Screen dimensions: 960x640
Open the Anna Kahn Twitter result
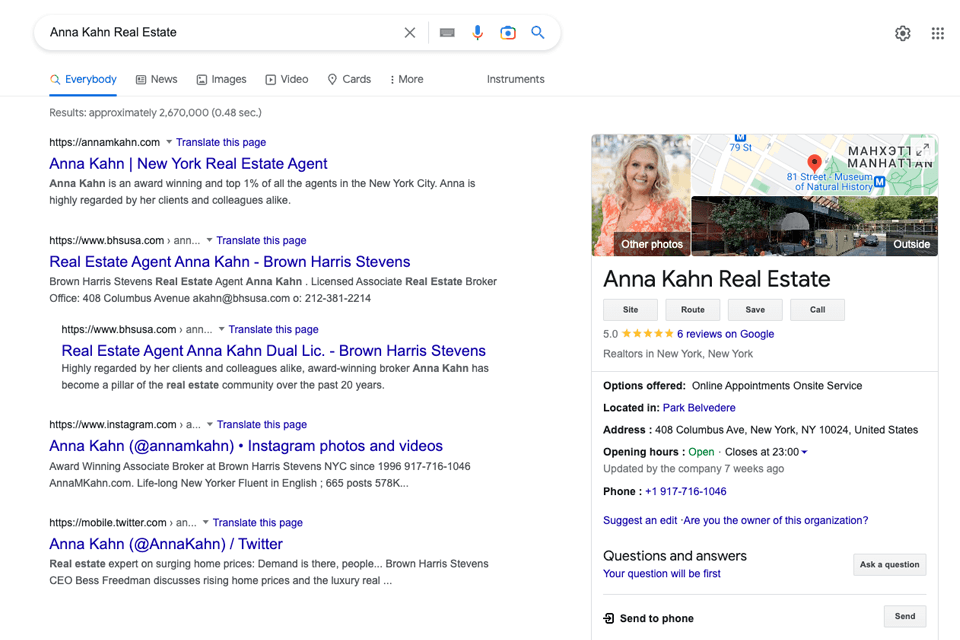point(166,544)
